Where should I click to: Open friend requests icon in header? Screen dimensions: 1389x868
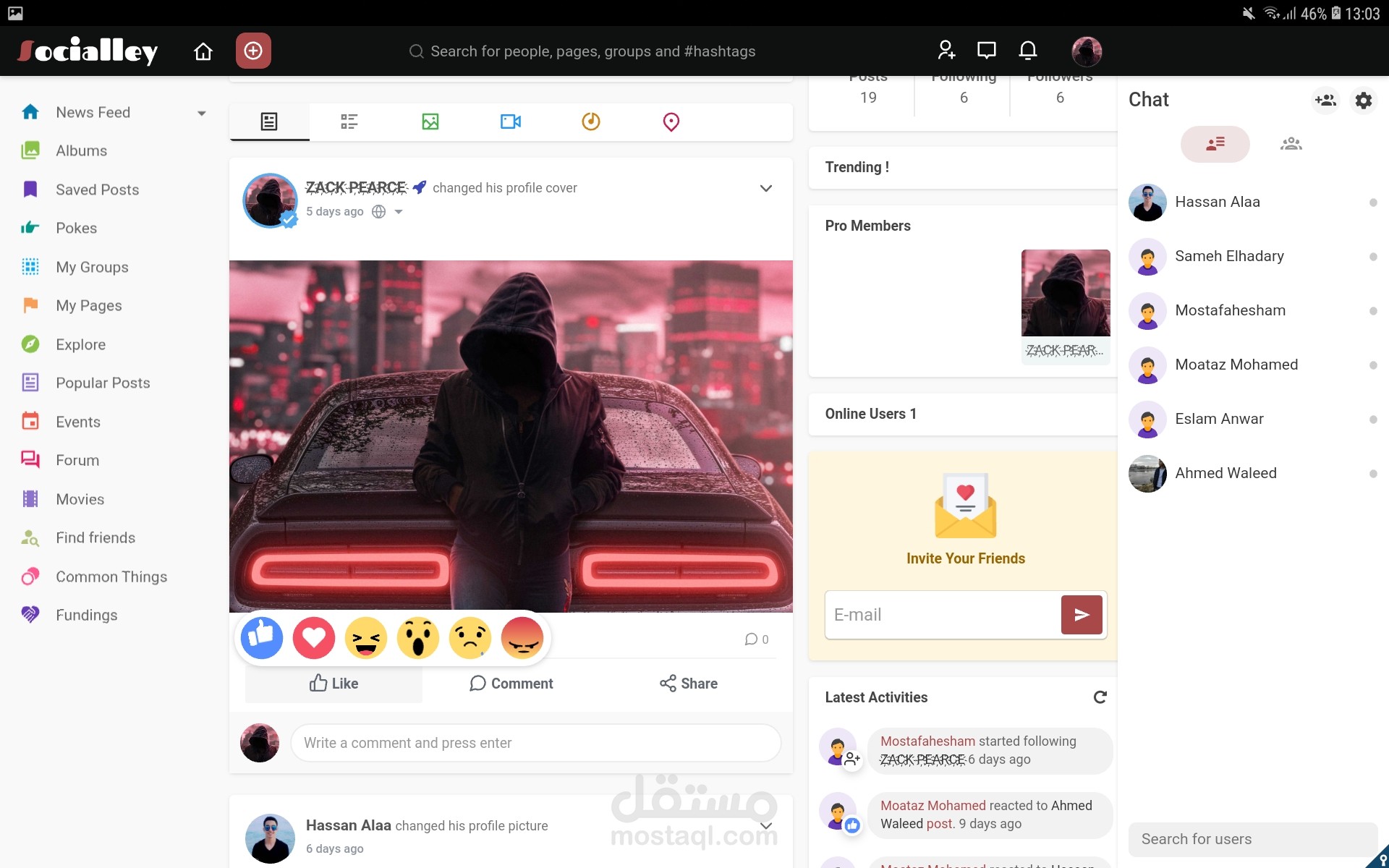coord(946,50)
